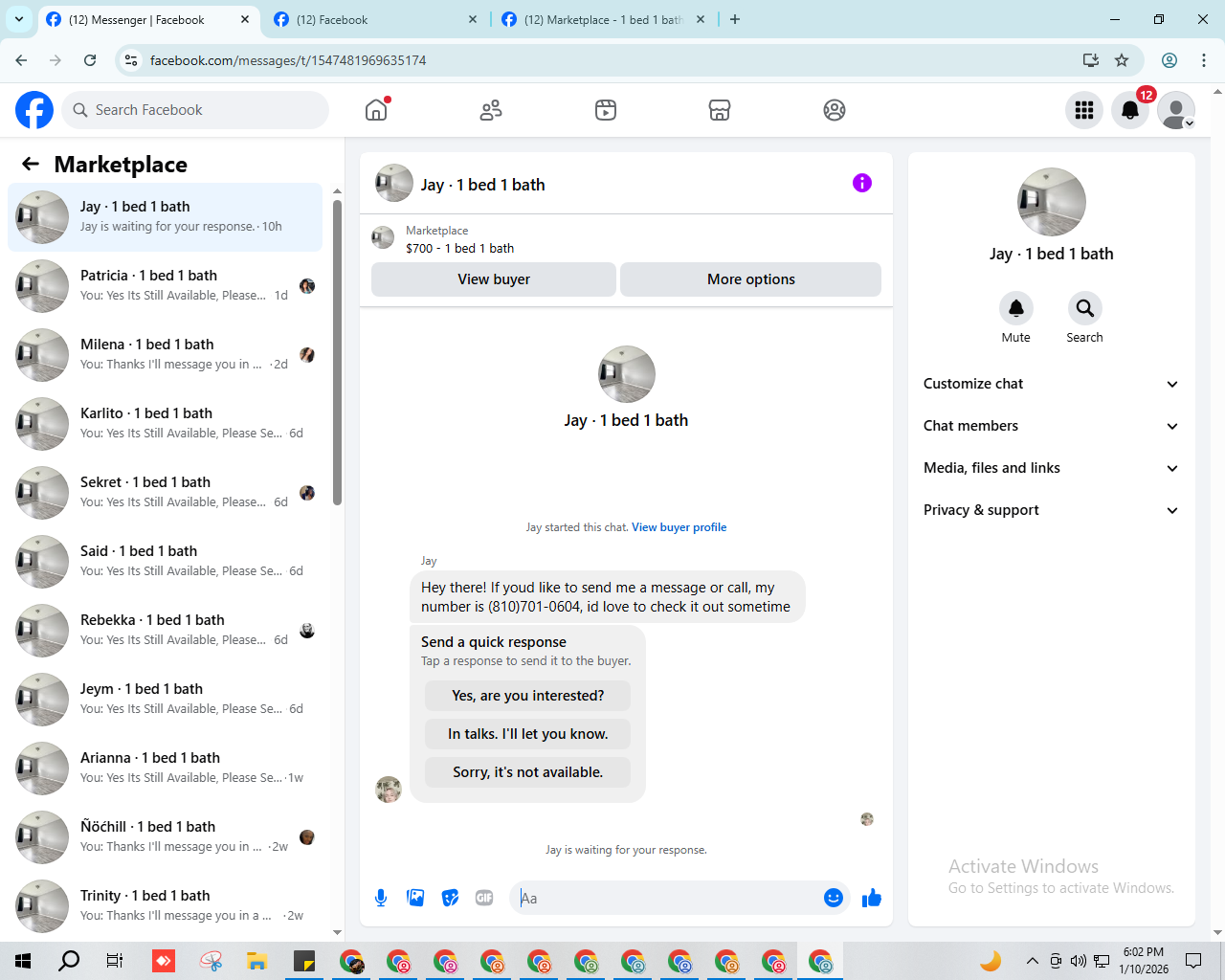Screen dimensions: 1225x980
Task: Open Windows taskbar search
Action: (69, 961)
